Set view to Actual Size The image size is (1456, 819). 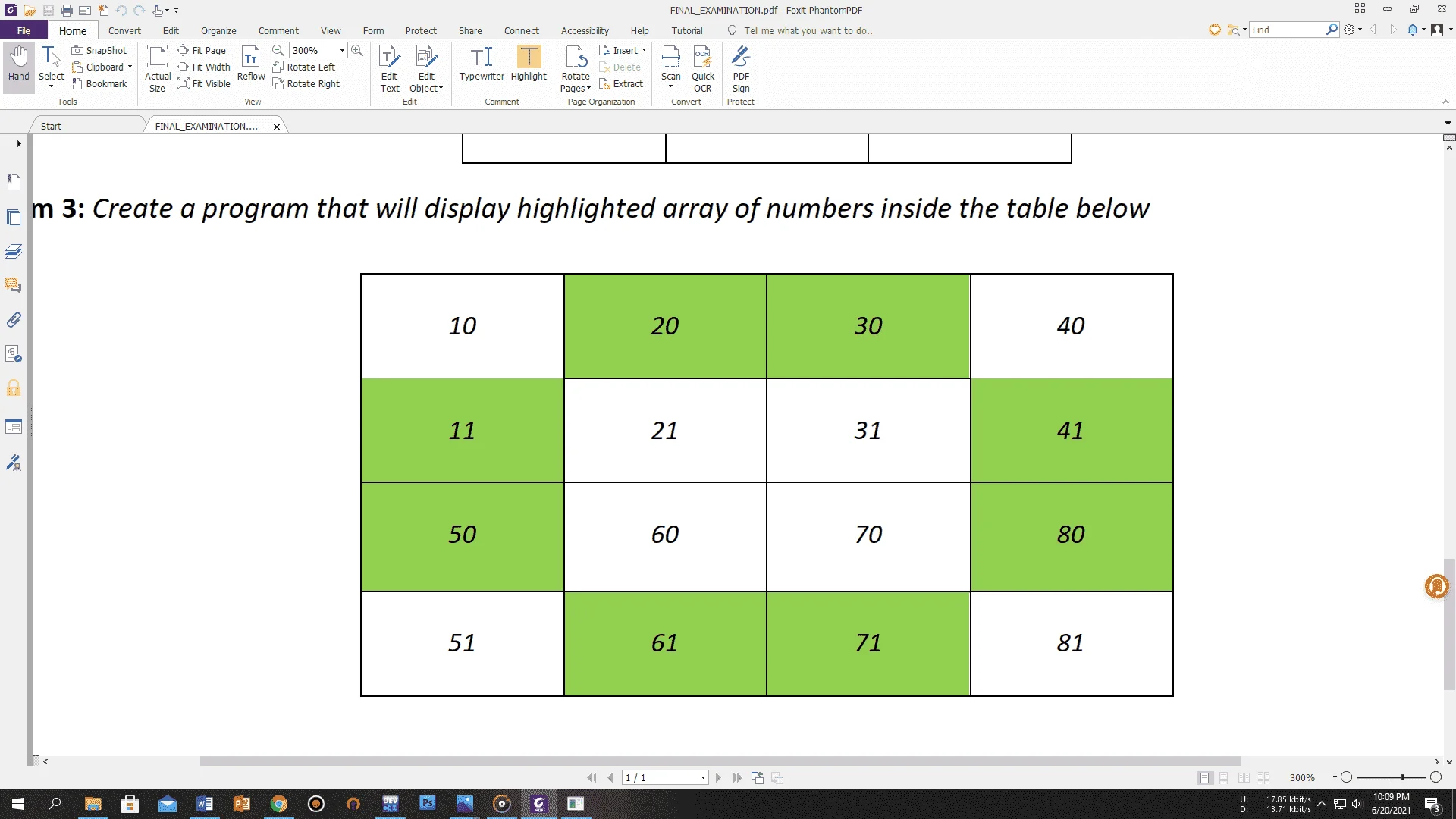pos(158,69)
